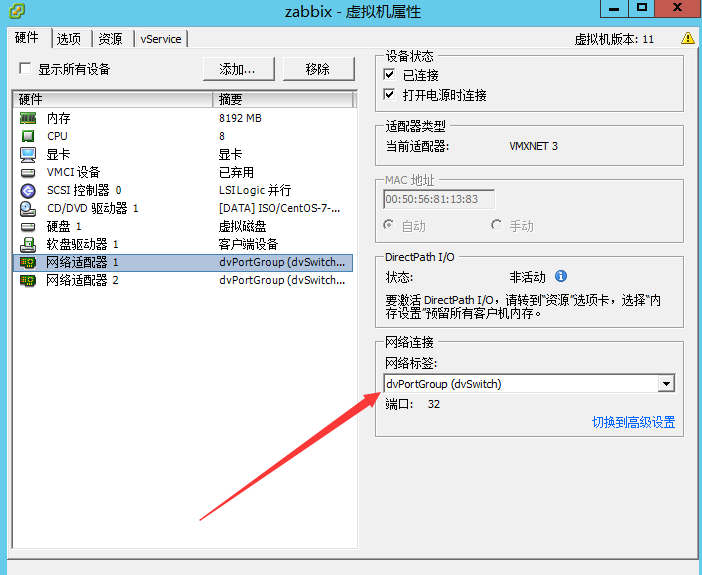
Task: Close the zabbix properties window
Action: click(x=678, y=9)
